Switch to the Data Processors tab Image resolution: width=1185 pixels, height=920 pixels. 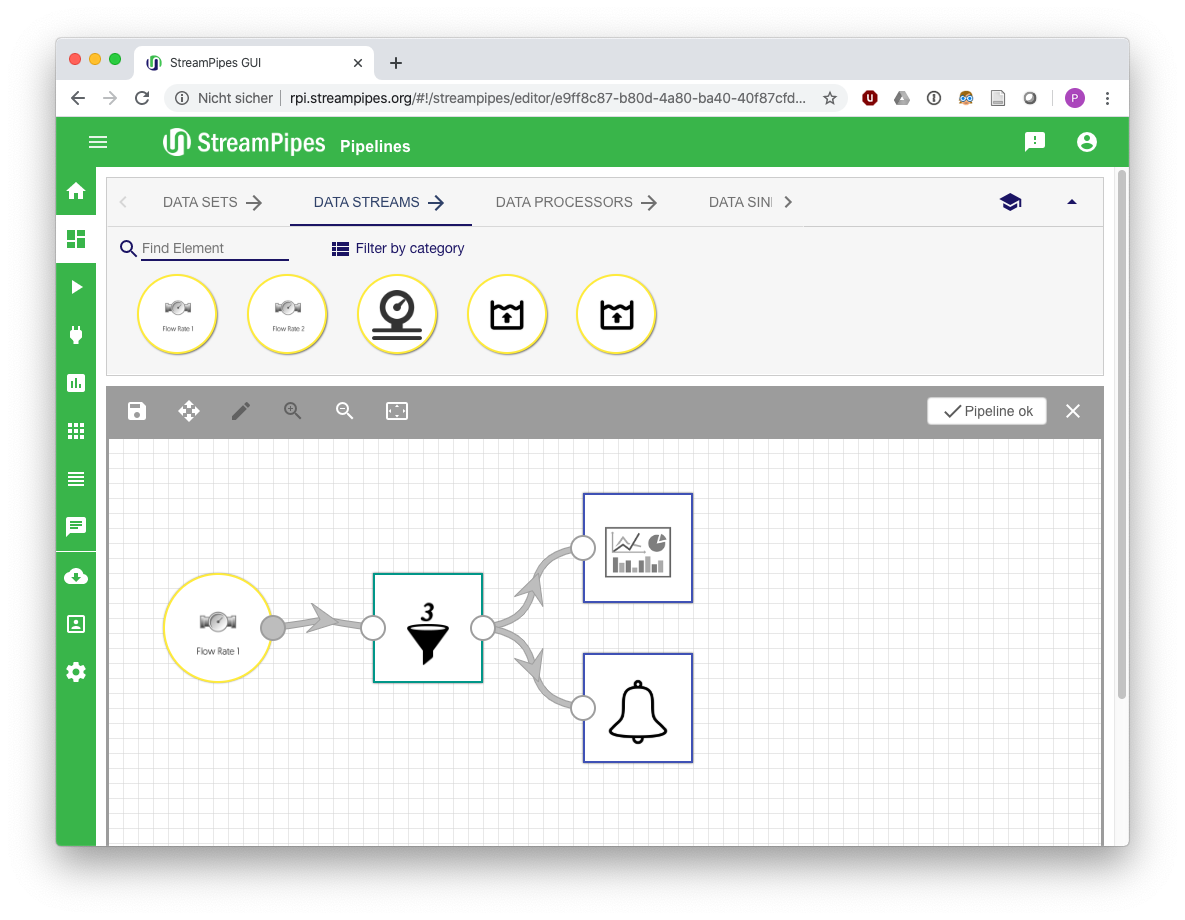576,202
